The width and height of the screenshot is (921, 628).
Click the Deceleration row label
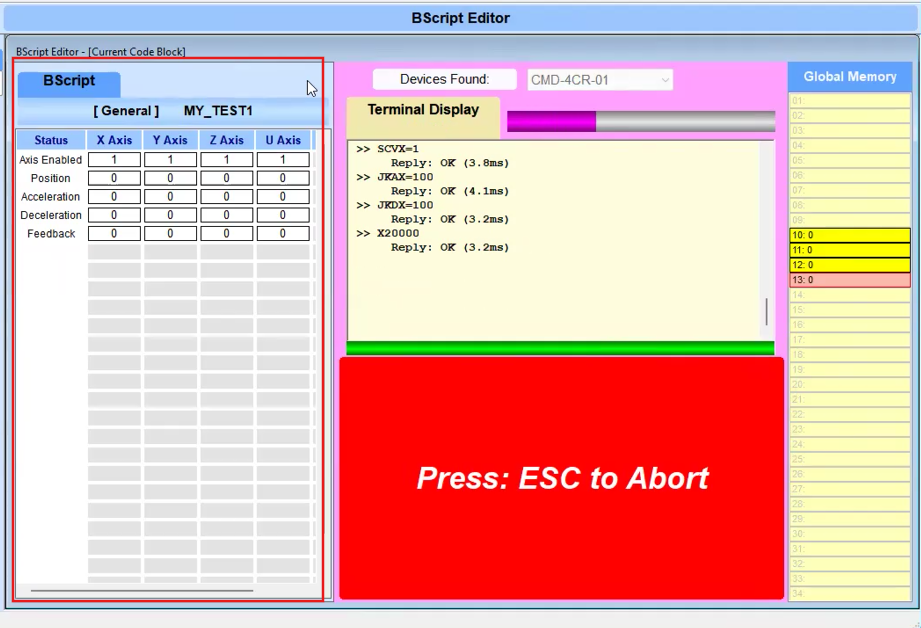click(x=51, y=215)
